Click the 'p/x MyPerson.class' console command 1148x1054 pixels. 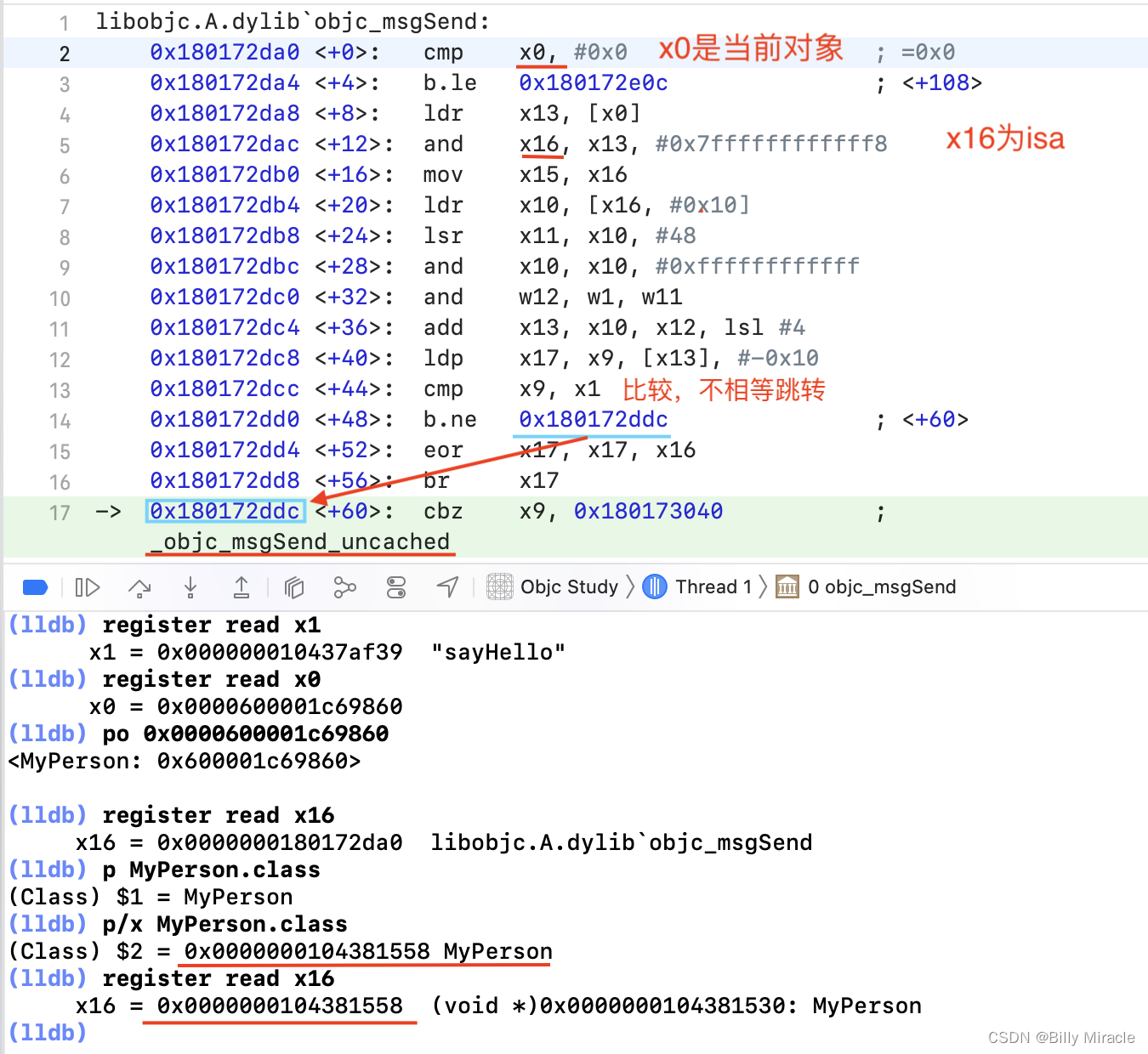click(224, 925)
